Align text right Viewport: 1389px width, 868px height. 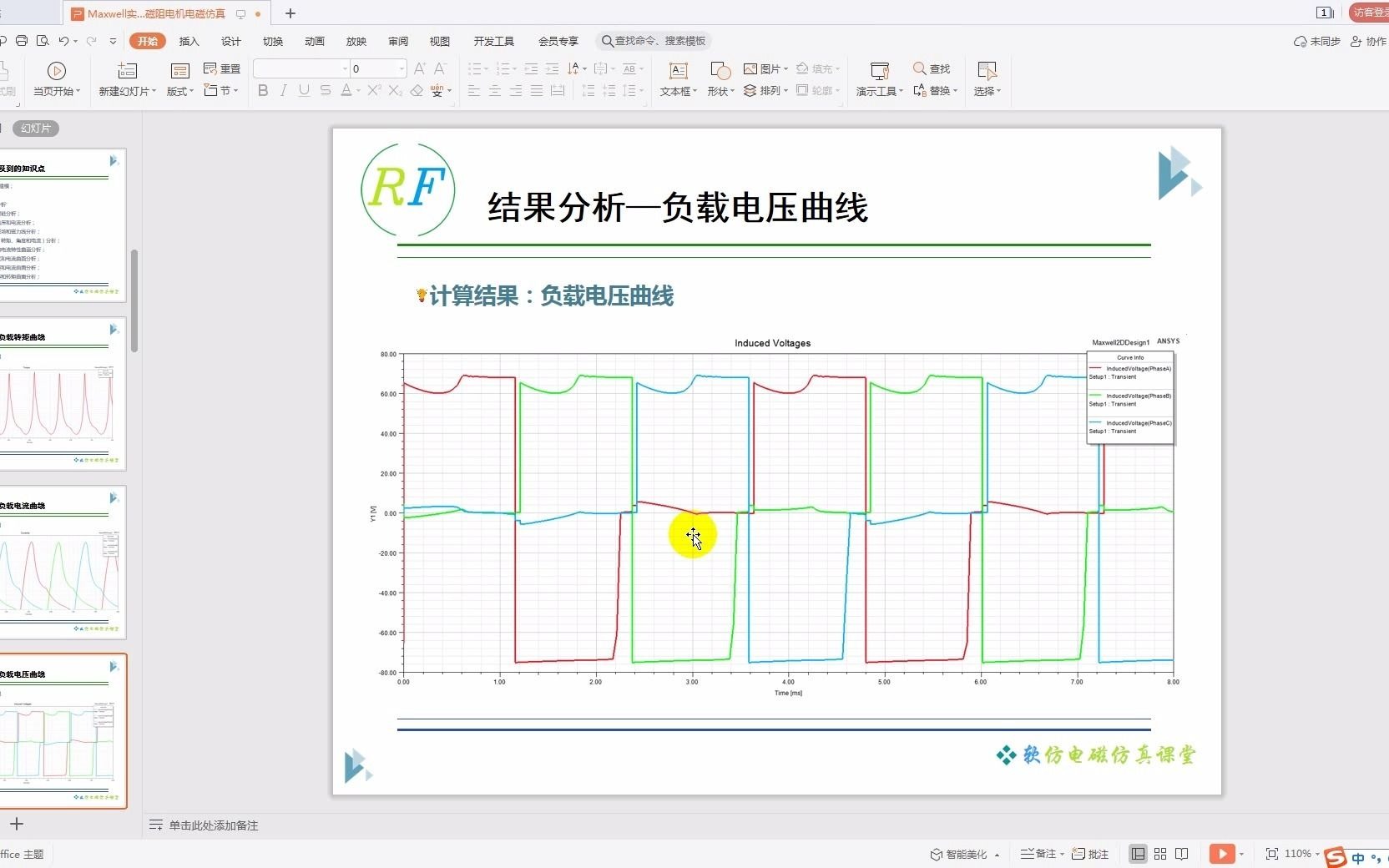pyautogui.click(x=516, y=90)
